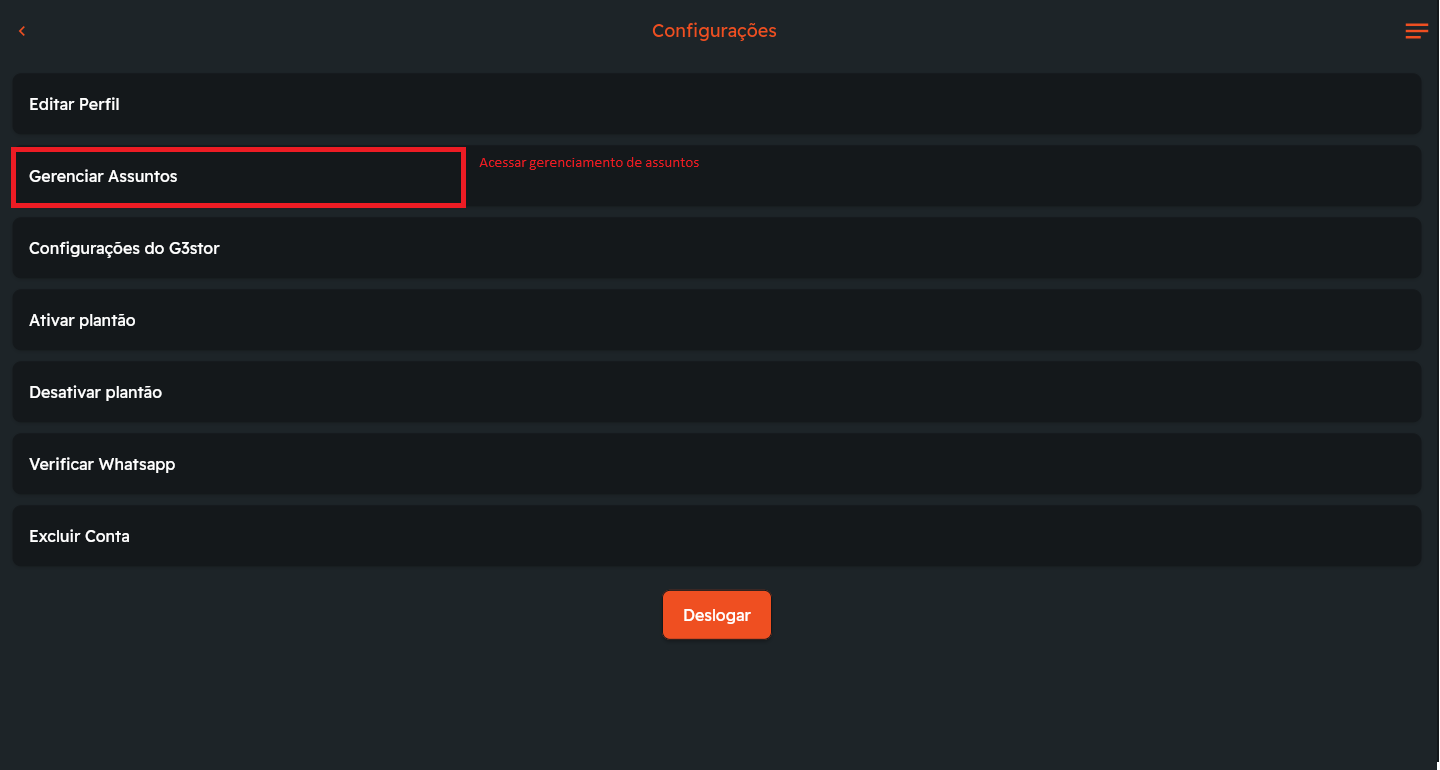Open Configurações do G3stor
Screen dimensions: 1440x770
tap(716, 248)
